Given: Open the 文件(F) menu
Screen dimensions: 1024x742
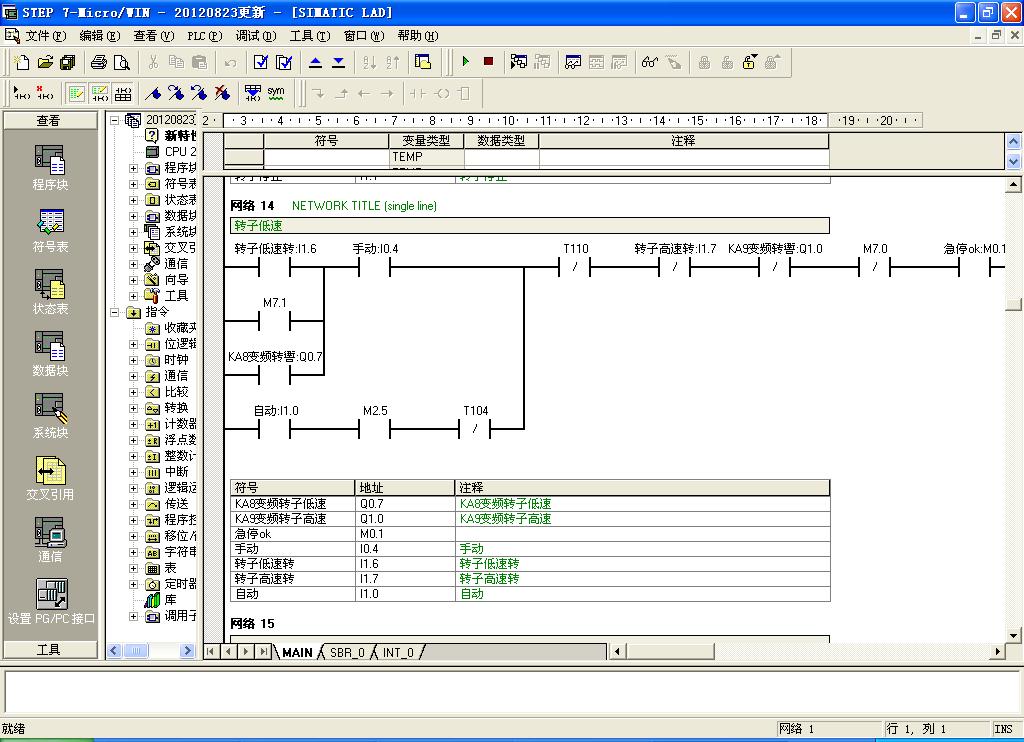Looking at the screenshot, I should pos(45,36).
